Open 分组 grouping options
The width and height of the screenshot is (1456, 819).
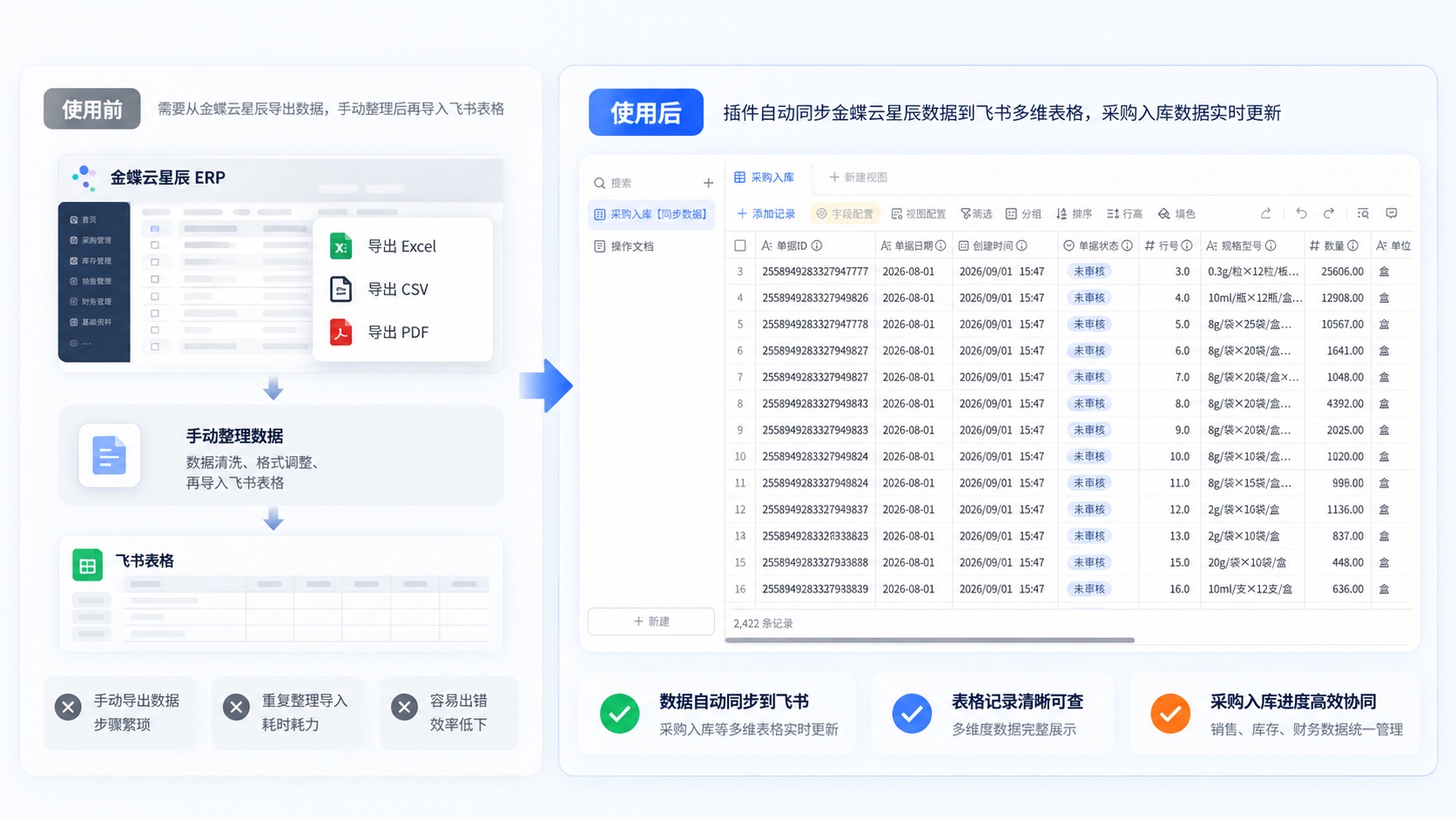click(1023, 213)
